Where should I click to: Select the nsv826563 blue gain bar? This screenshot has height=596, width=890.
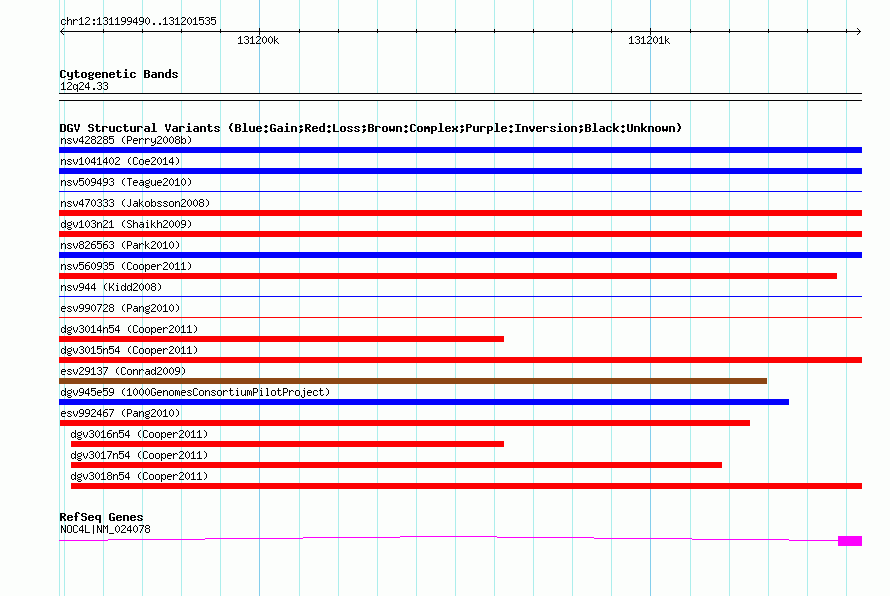460,255
